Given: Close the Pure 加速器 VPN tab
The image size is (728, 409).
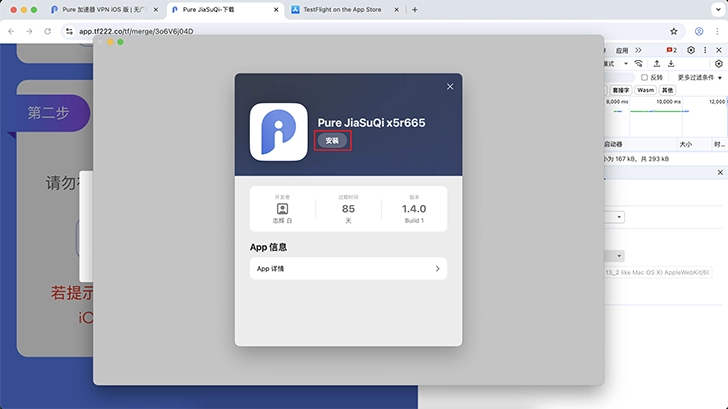Looking at the screenshot, I should 156,10.
